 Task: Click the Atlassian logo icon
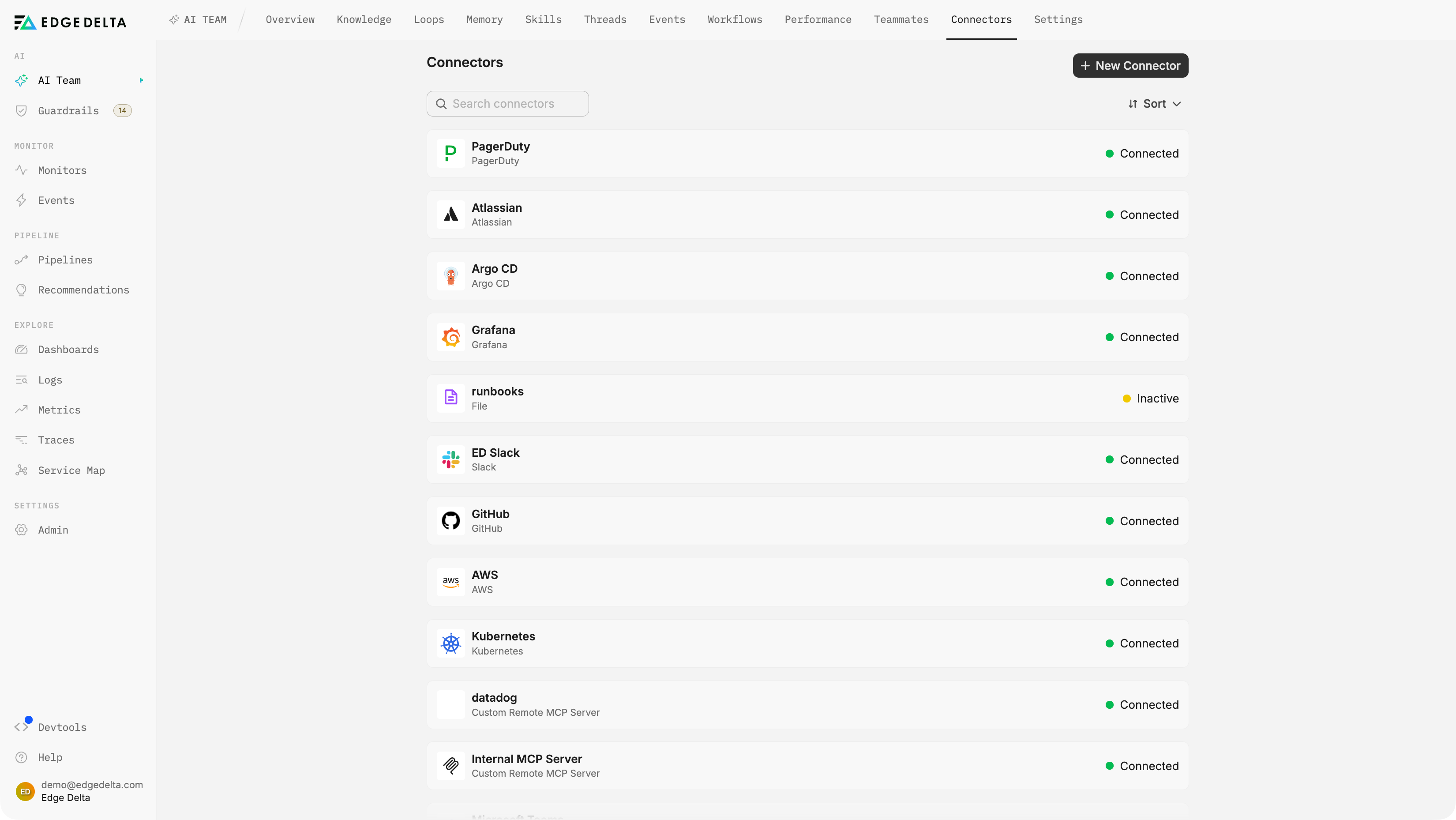(450, 214)
